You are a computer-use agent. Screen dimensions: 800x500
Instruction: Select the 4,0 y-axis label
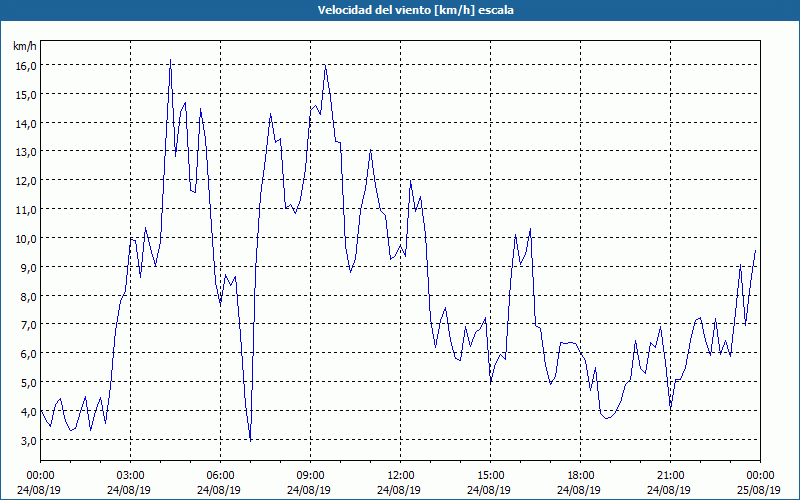click(28, 411)
